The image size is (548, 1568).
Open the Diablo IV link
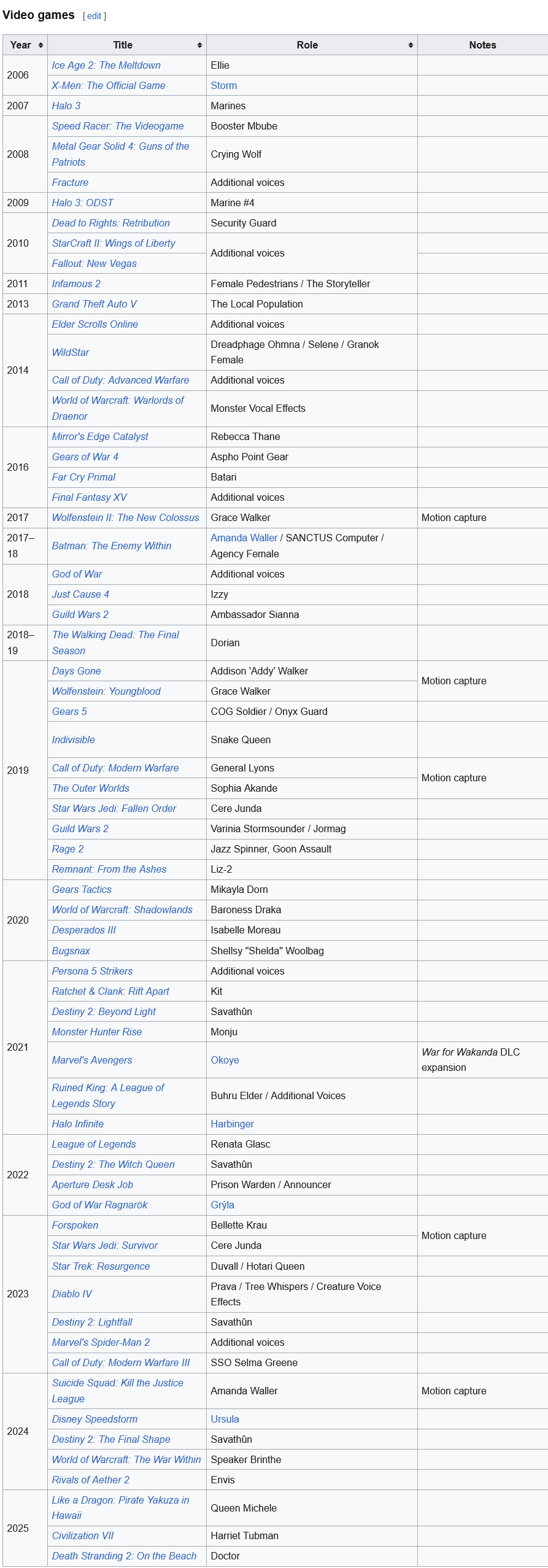[x=72, y=1294]
